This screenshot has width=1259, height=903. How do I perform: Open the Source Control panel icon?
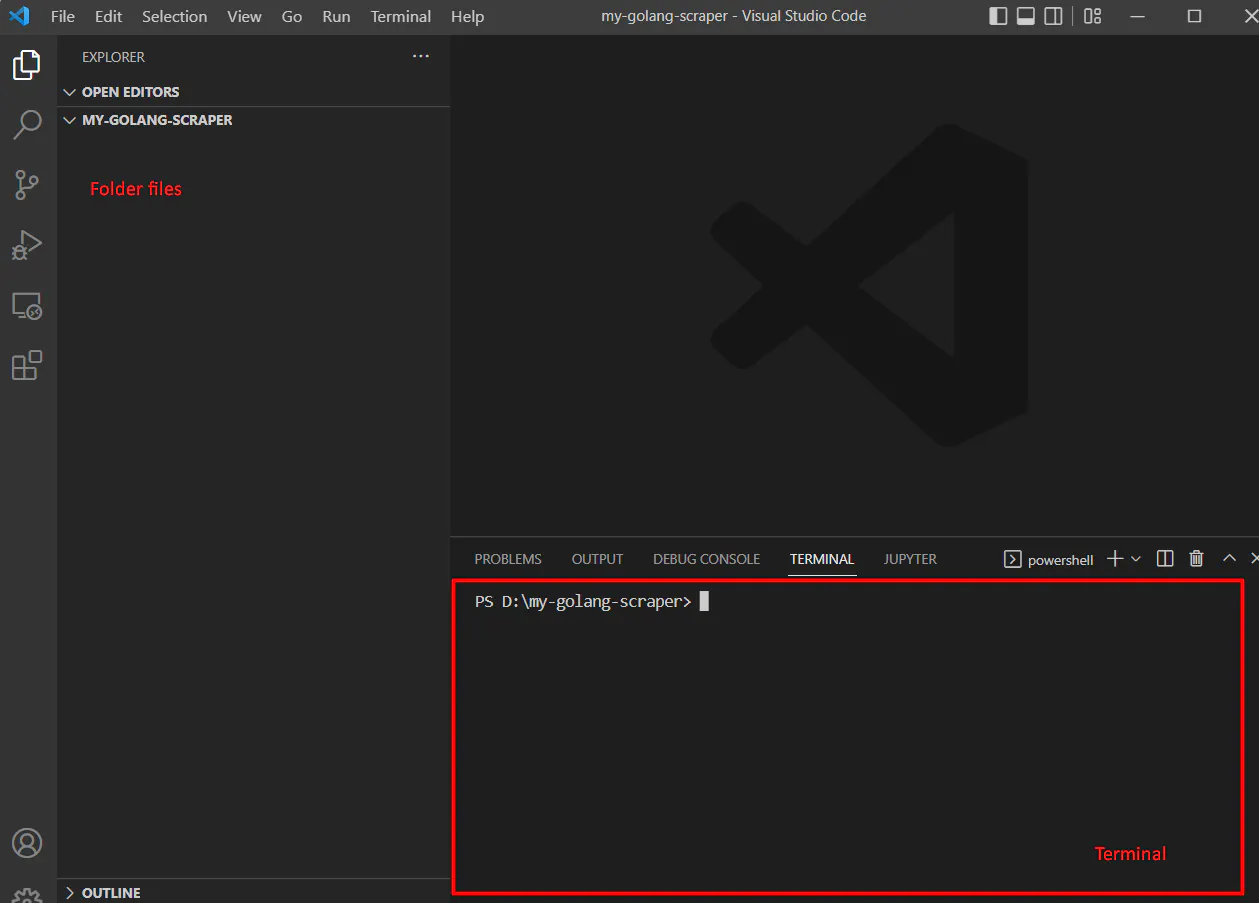point(26,184)
